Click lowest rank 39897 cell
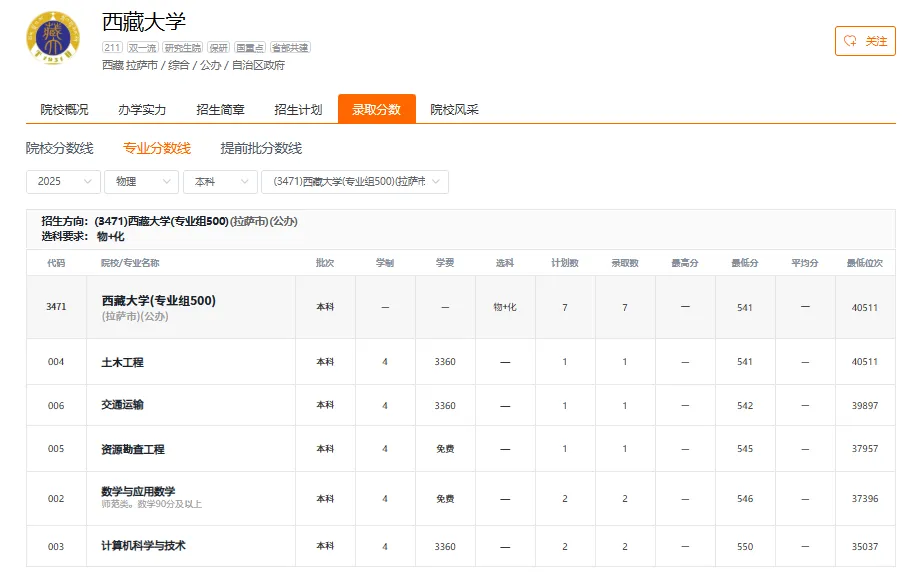The width and height of the screenshot is (924, 579). [865, 406]
